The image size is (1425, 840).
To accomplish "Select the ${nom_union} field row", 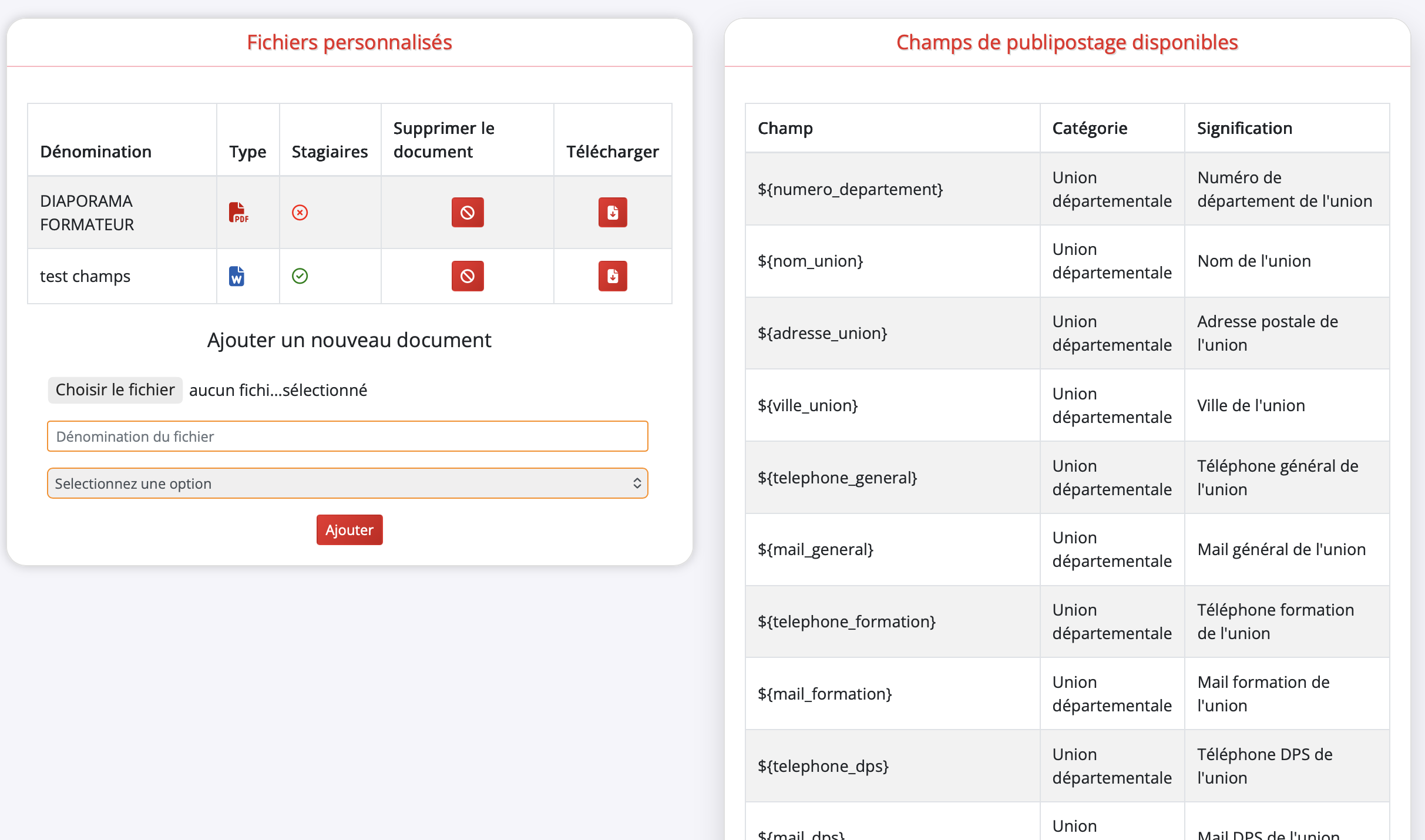I will pos(892,261).
